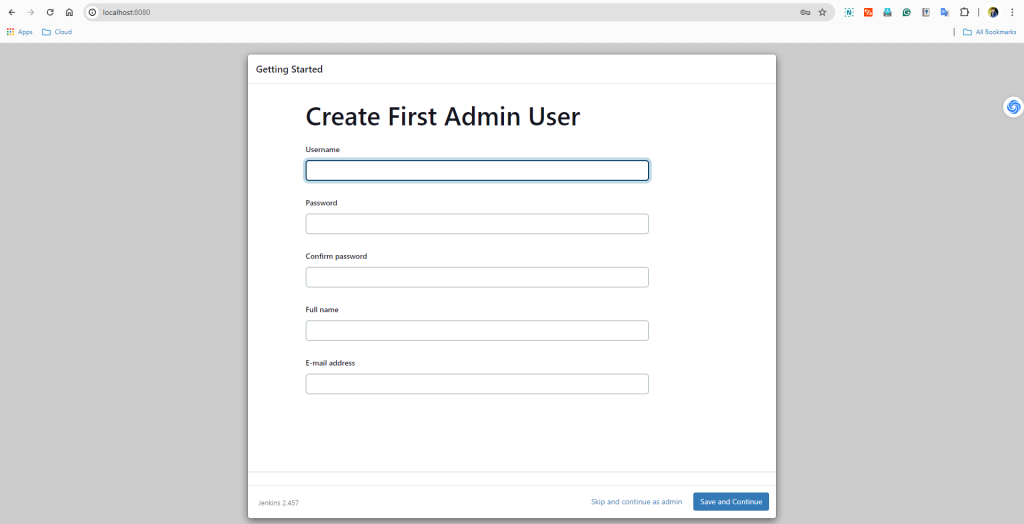
Task: Open the Google Translate extension
Action: coord(944,12)
